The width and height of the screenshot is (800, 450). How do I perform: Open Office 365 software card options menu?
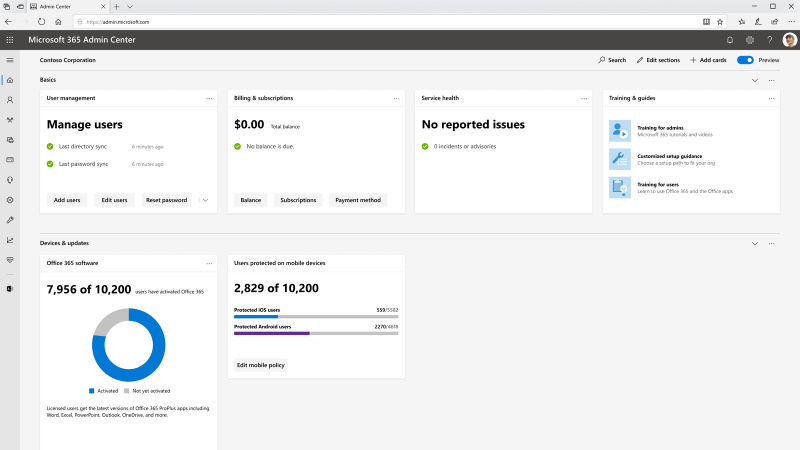[209, 263]
